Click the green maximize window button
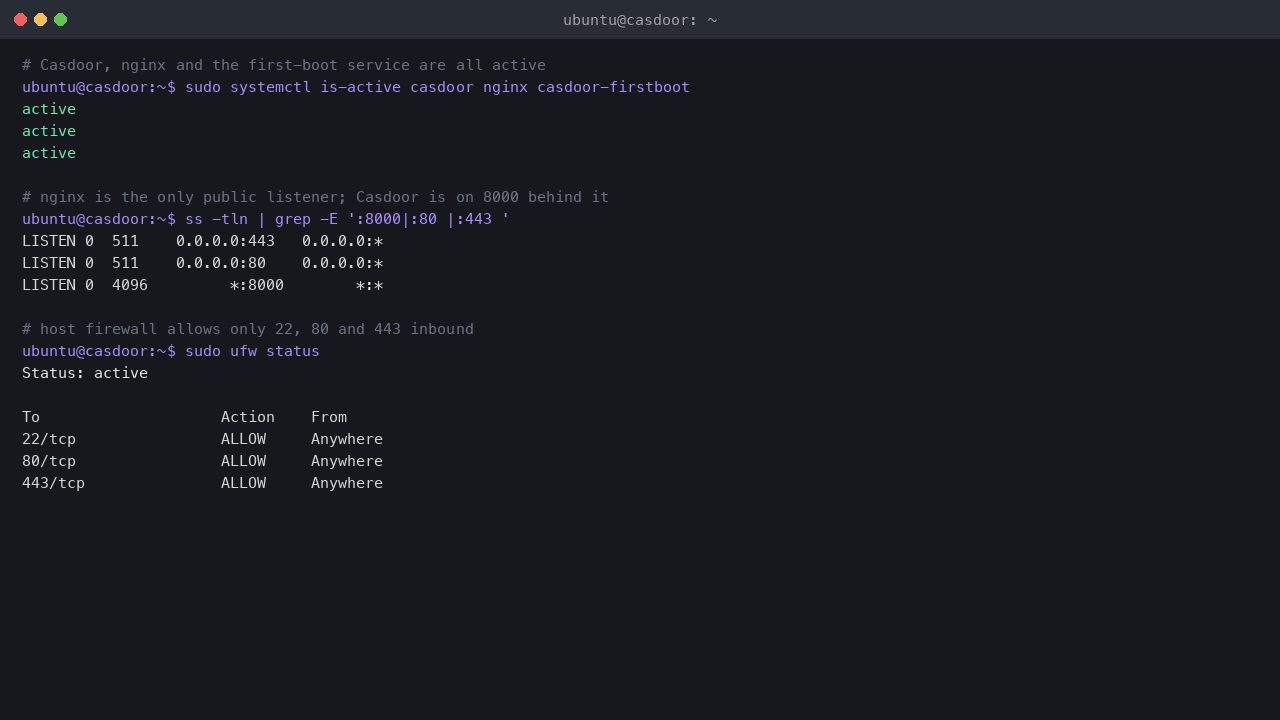The width and height of the screenshot is (1280, 720). (60, 19)
